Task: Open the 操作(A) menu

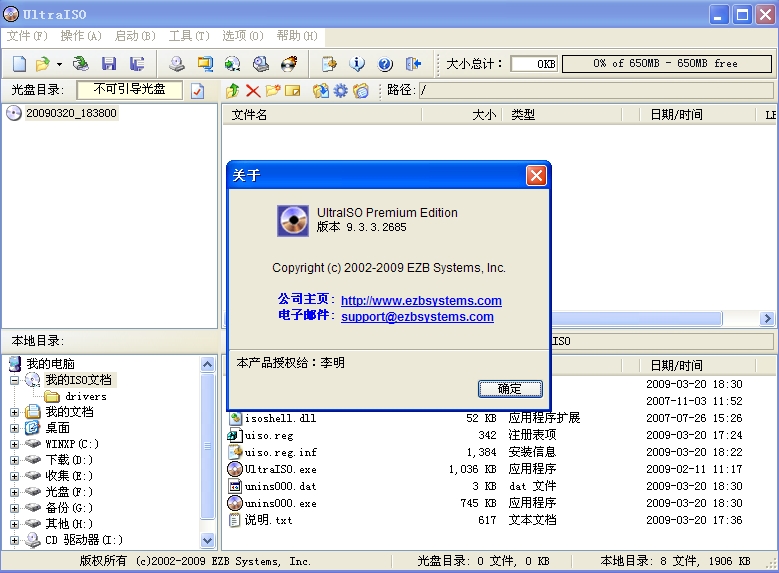Action: [81, 36]
